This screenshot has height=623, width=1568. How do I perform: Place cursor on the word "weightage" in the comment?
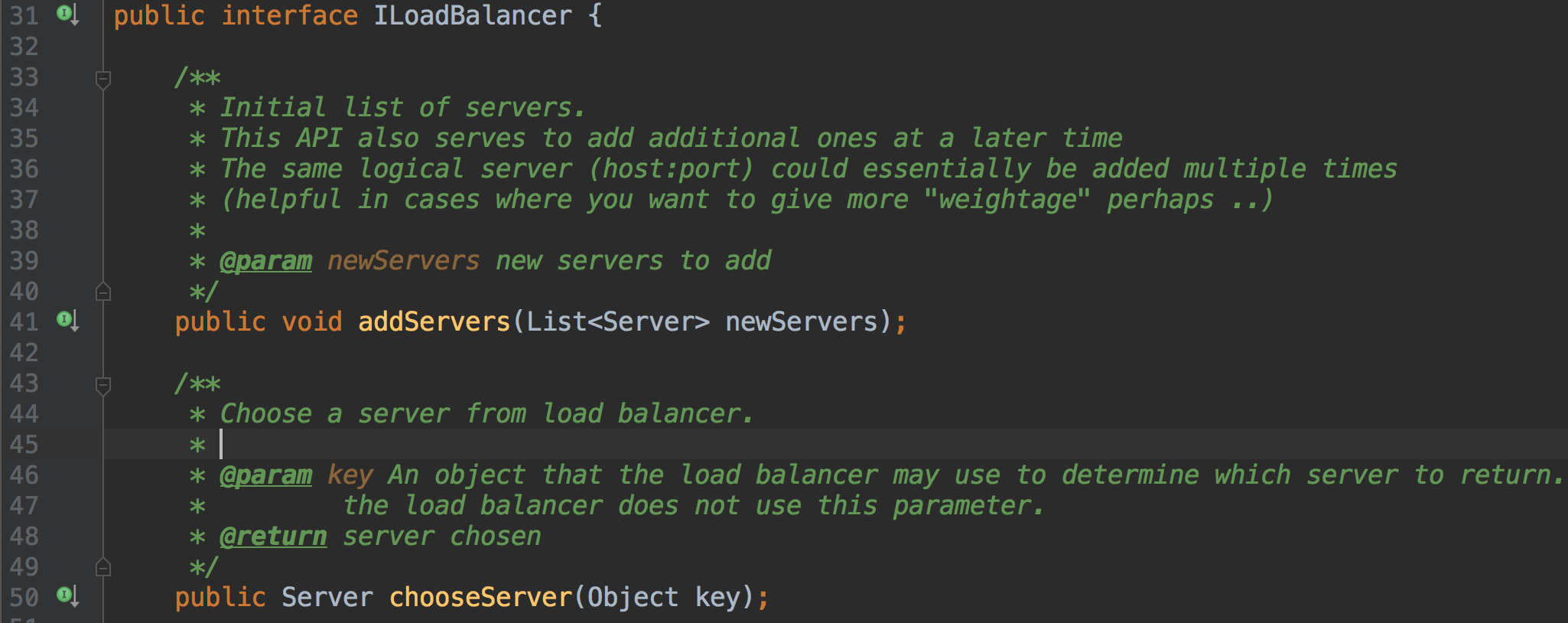pos(1007,200)
